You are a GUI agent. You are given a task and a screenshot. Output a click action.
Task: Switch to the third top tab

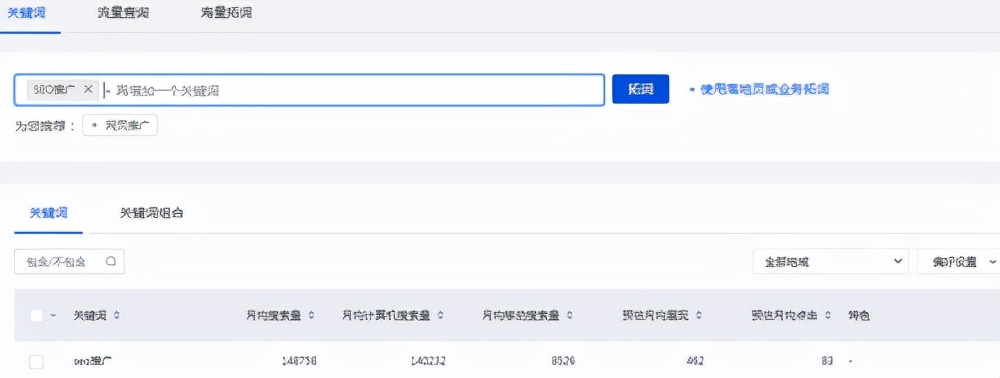(x=225, y=13)
